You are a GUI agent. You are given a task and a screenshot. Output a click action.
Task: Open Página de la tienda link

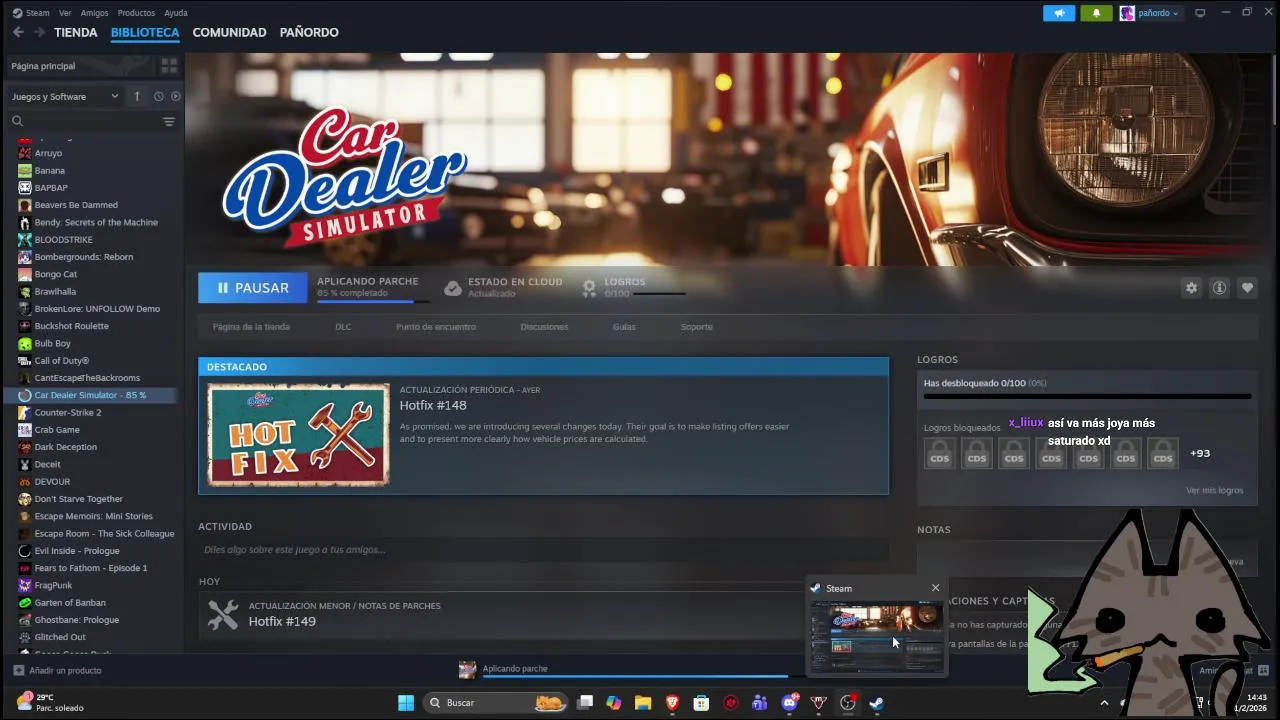(251, 327)
